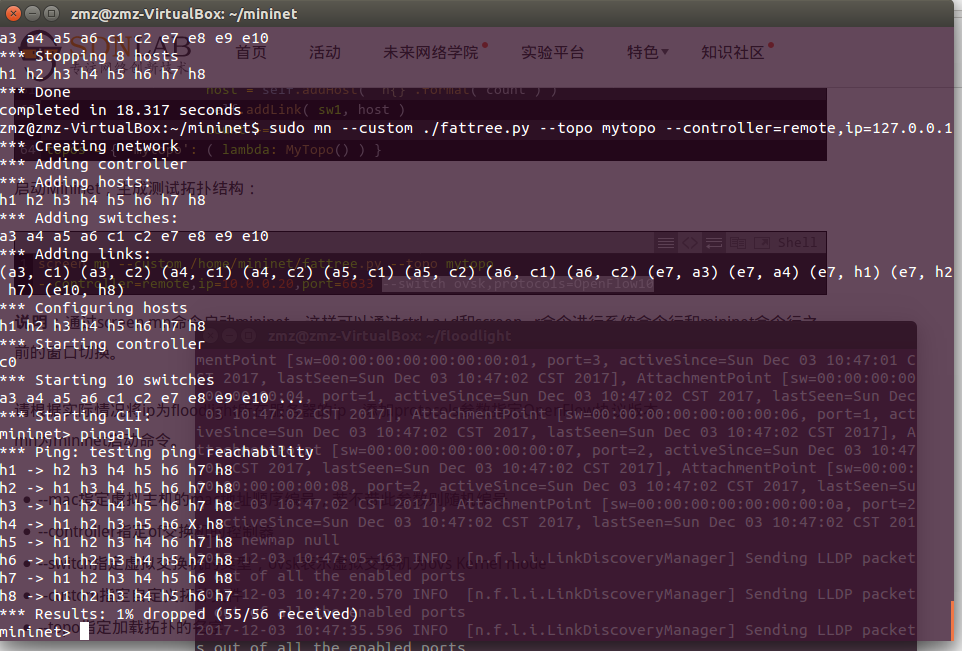Maximize the floodlight terminal window

[x=248, y=336]
